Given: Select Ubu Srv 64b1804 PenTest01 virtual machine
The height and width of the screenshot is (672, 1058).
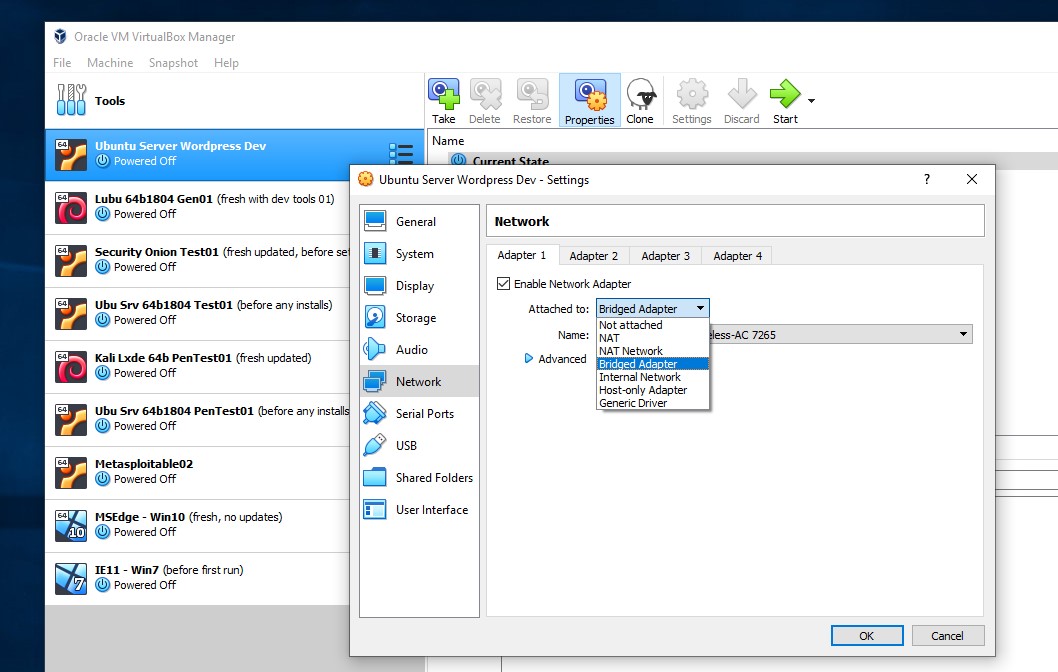Looking at the screenshot, I should click(x=197, y=419).
